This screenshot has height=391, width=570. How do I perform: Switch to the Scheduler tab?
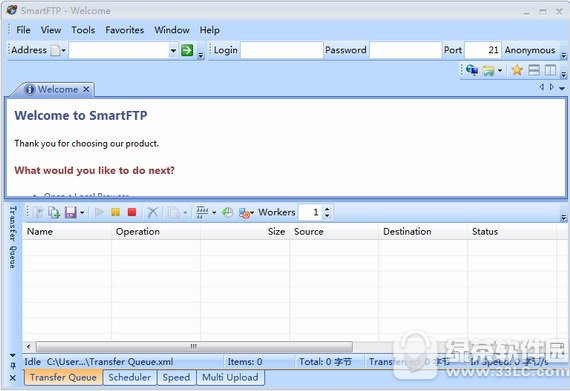[130, 378]
